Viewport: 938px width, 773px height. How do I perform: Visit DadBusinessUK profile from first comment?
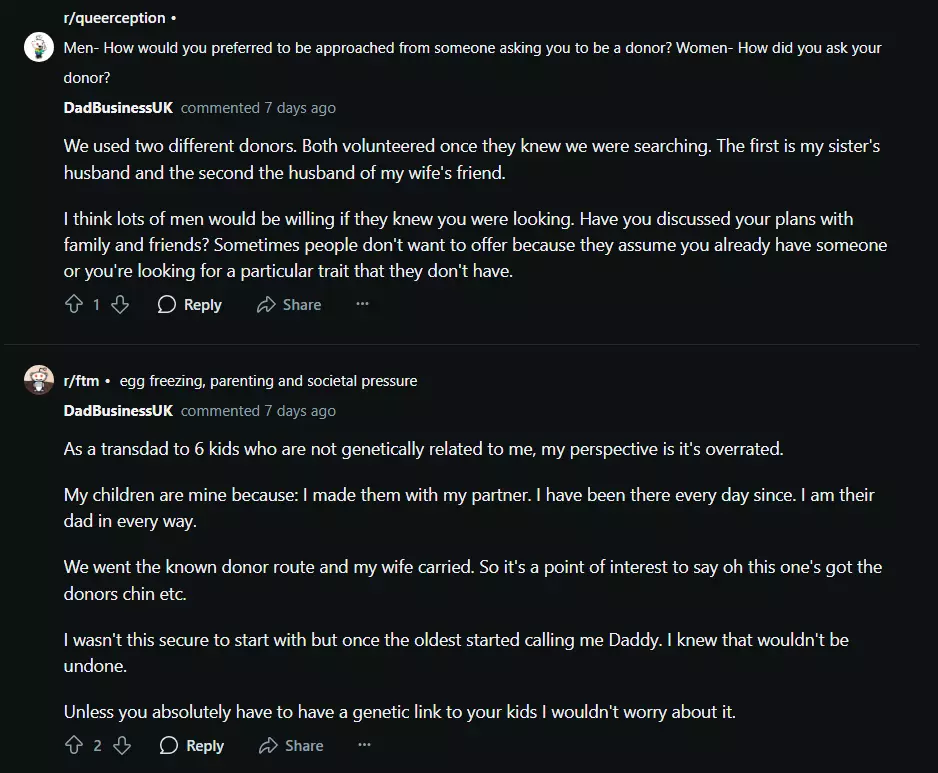tap(118, 108)
